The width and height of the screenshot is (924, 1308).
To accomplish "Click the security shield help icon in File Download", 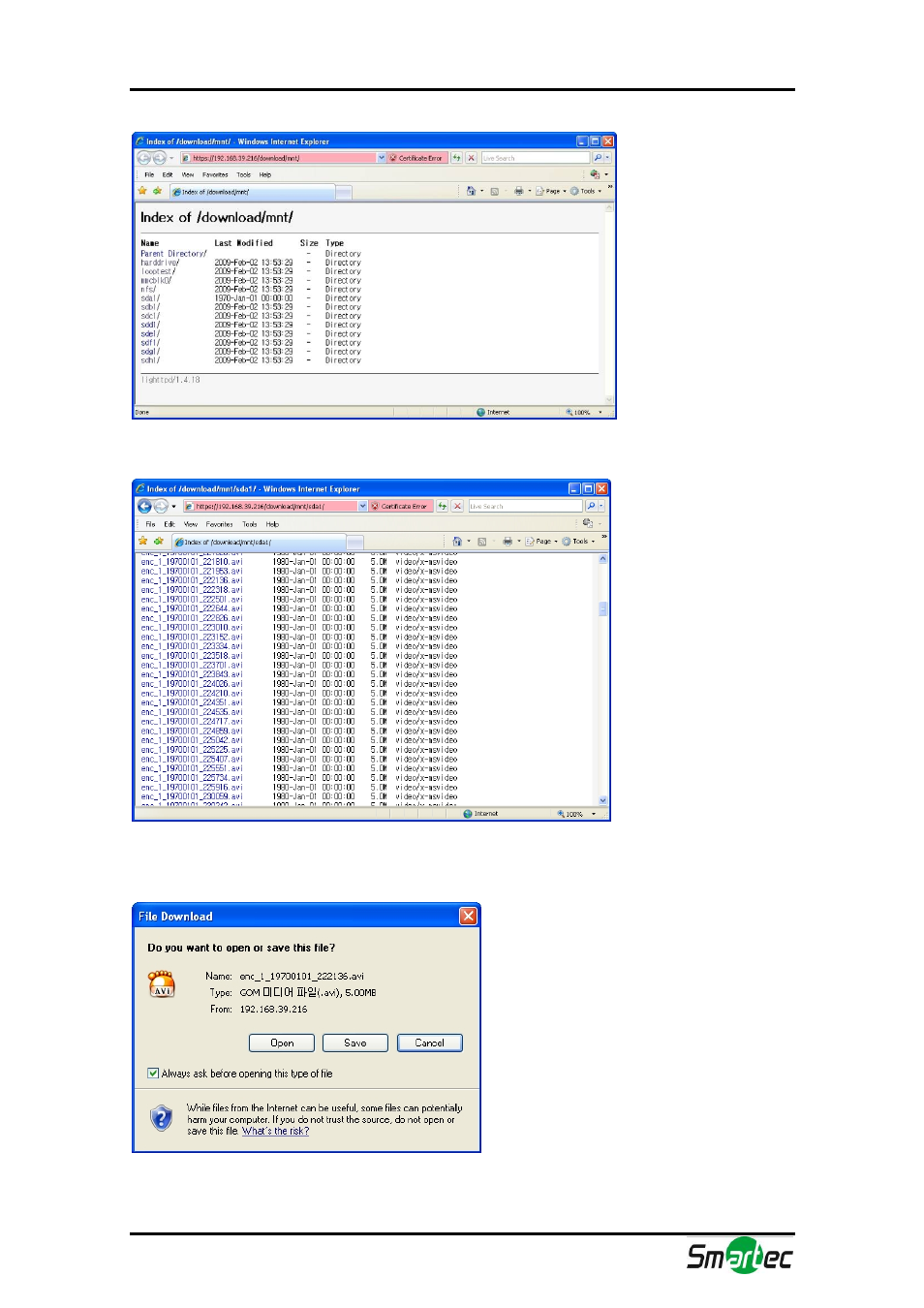I will (161, 1118).
